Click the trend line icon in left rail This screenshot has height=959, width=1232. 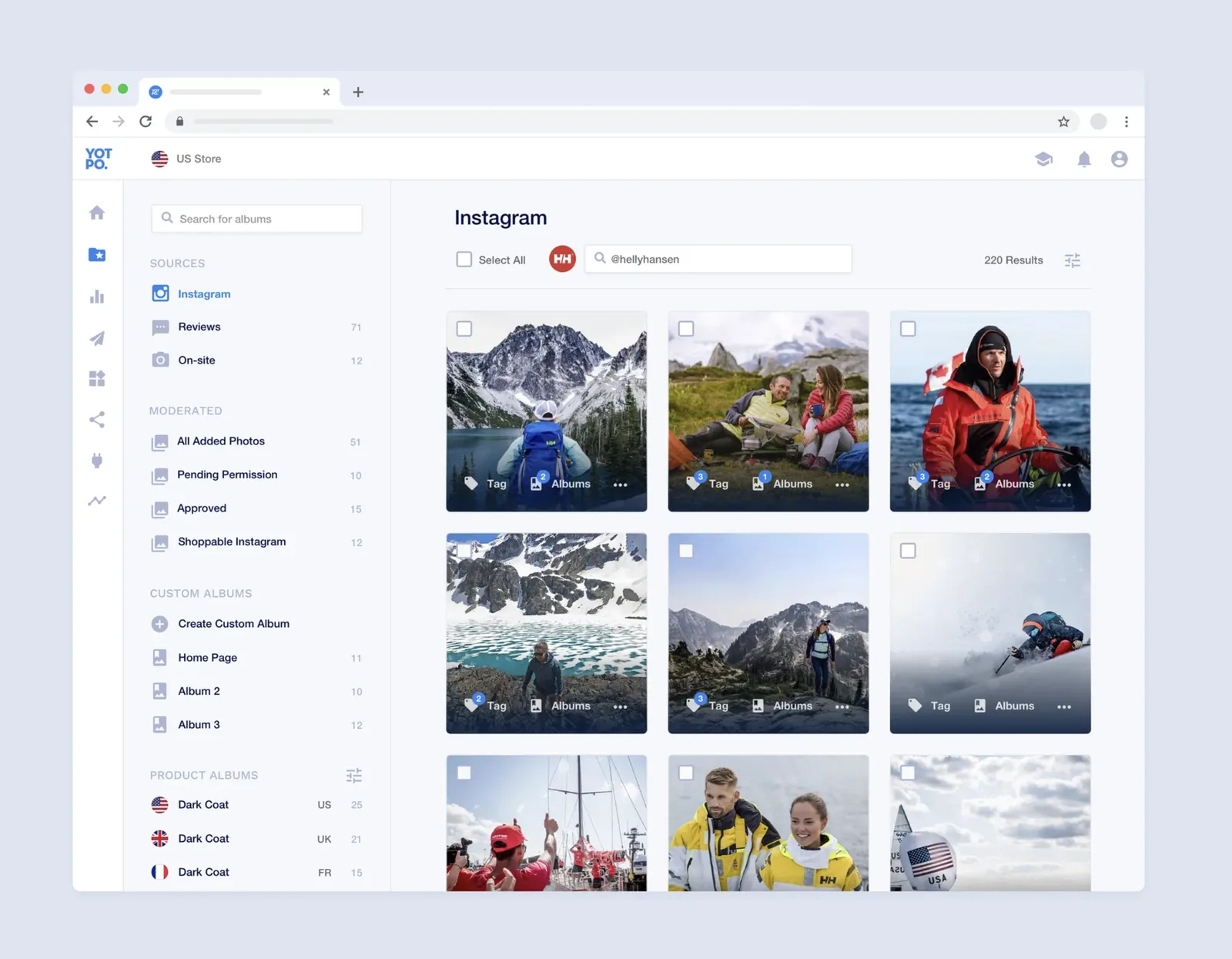(x=97, y=501)
